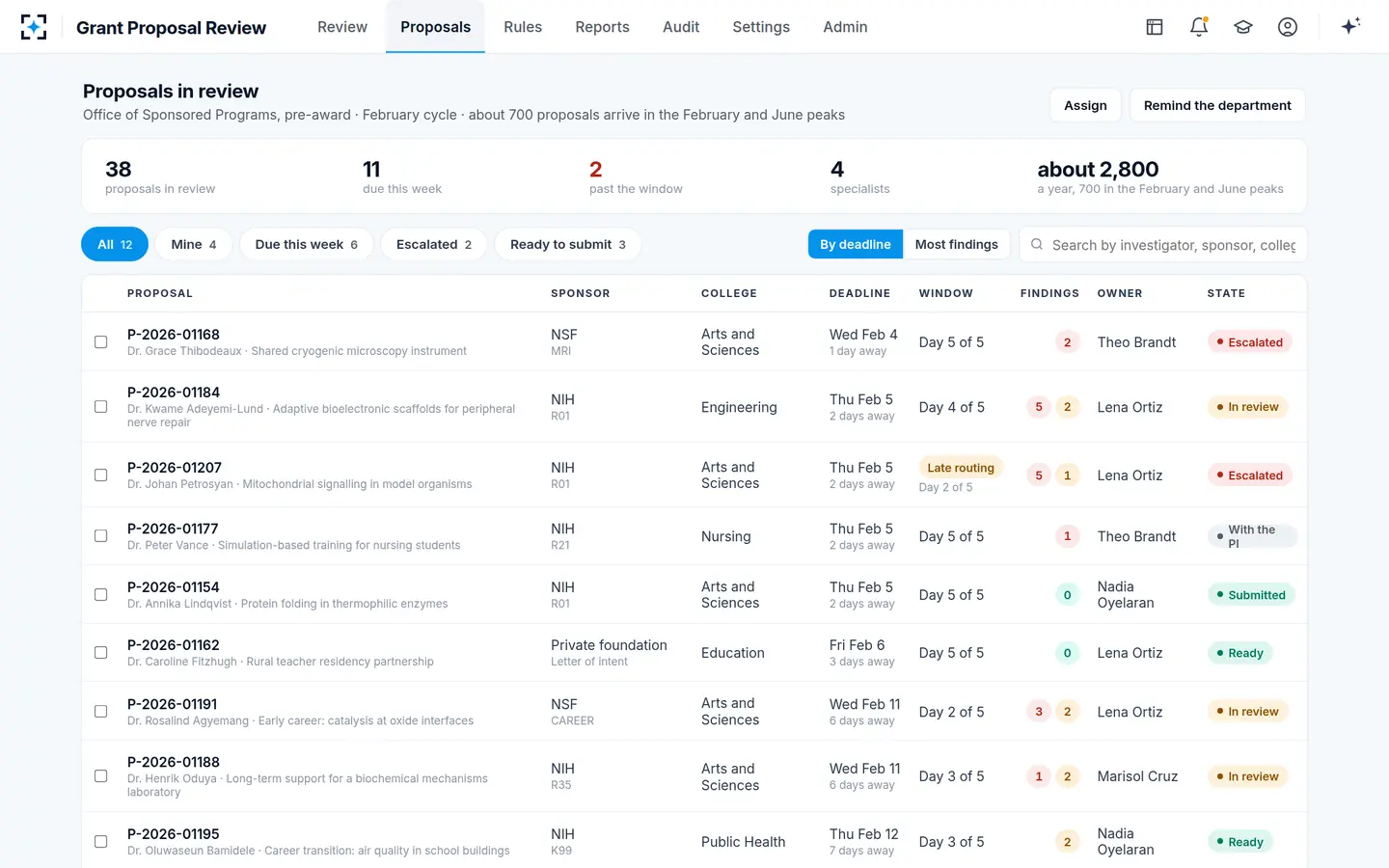Select the All 12 filter
Image resolution: width=1389 pixels, height=868 pixels.
[x=115, y=245]
